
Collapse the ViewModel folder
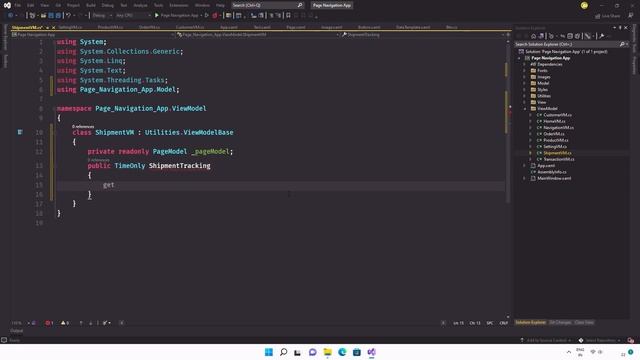(x=525, y=109)
